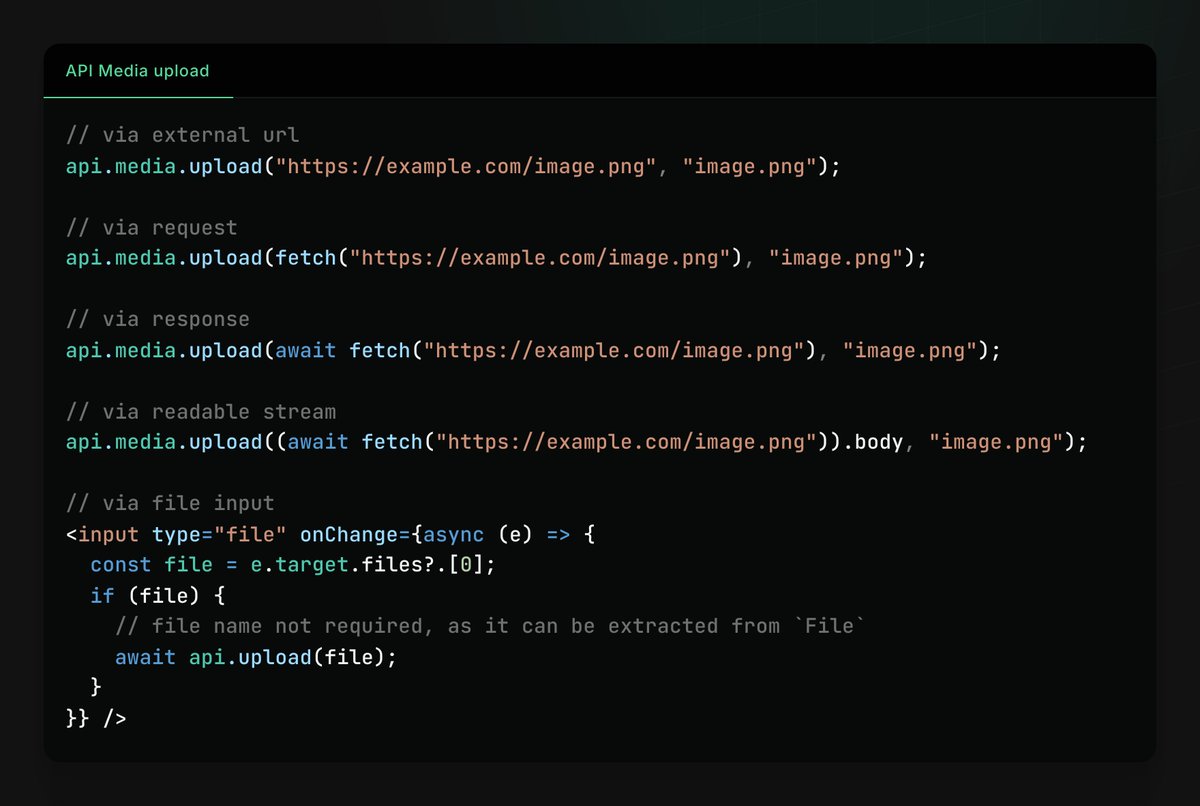Click '.body' in the readable stream line

873,442
